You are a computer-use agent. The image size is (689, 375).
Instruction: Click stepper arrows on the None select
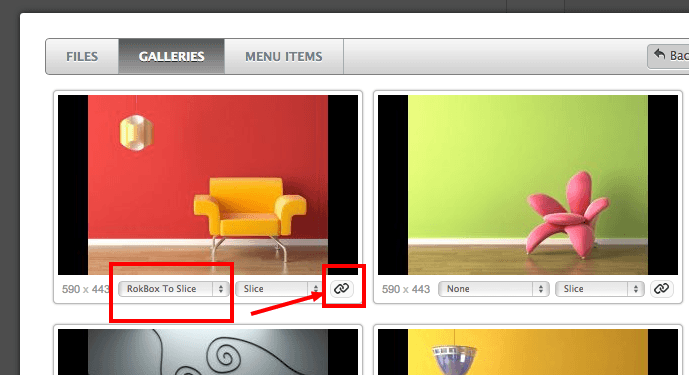point(540,289)
